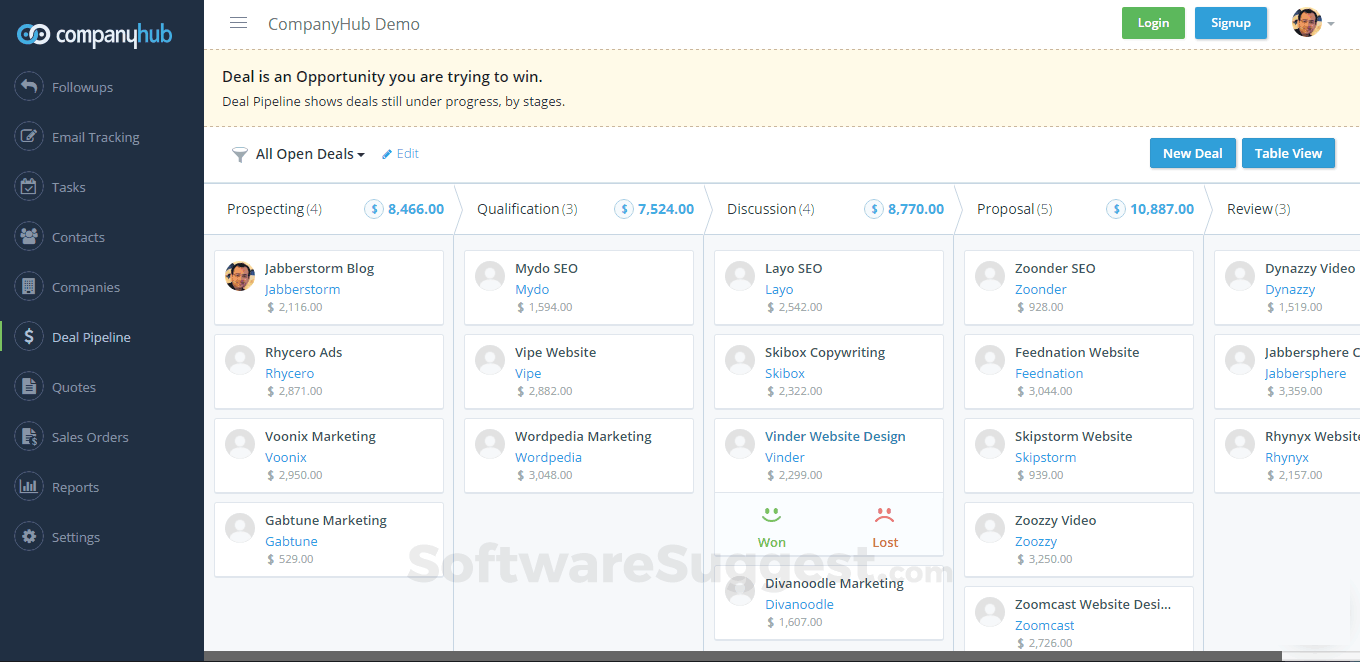Click the Layo SEO placeholder avatar
This screenshot has width=1360, height=662.
(x=740, y=276)
